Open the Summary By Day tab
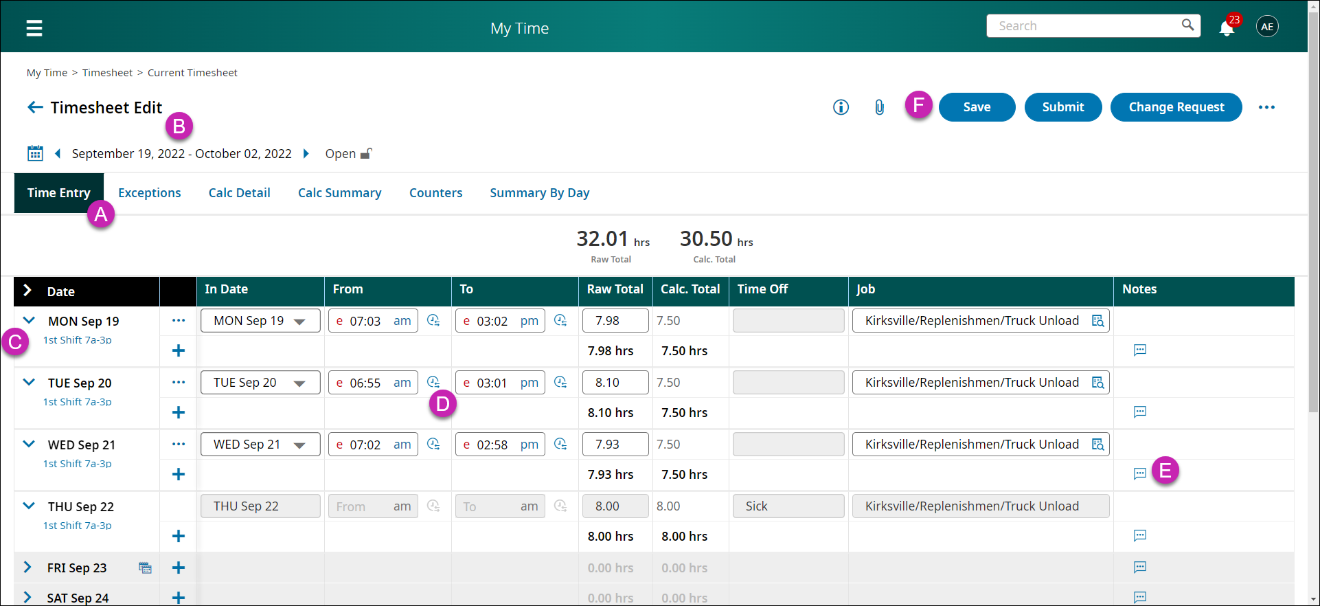Screen dimensions: 1320x606 tap(540, 193)
